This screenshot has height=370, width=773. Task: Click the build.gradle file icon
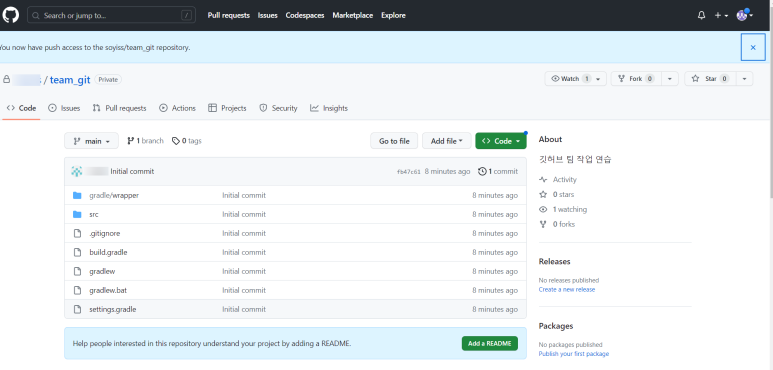[77, 252]
